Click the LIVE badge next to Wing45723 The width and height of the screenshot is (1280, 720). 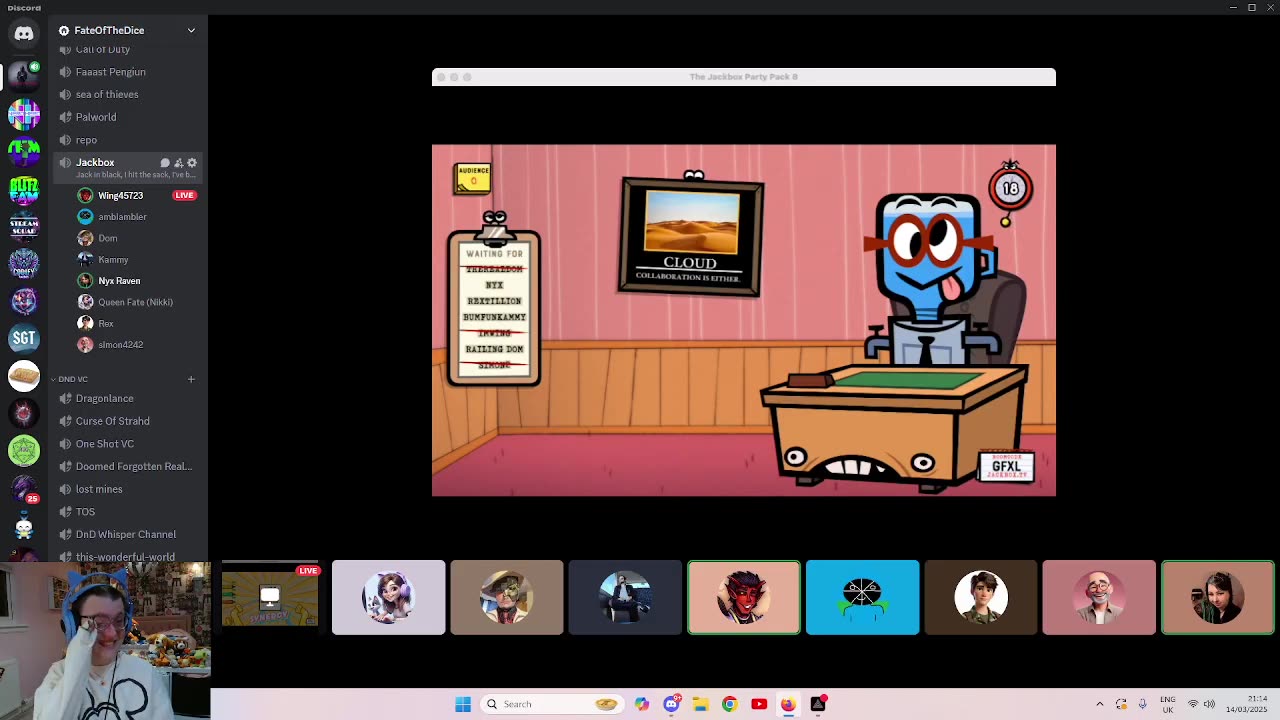[184, 195]
